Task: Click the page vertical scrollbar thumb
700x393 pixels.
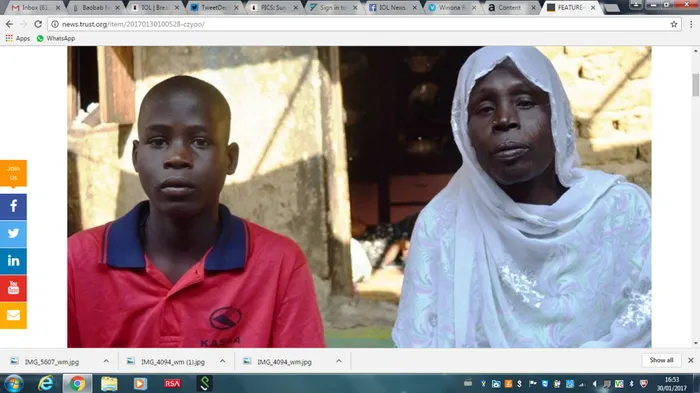Action: [696, 85]
